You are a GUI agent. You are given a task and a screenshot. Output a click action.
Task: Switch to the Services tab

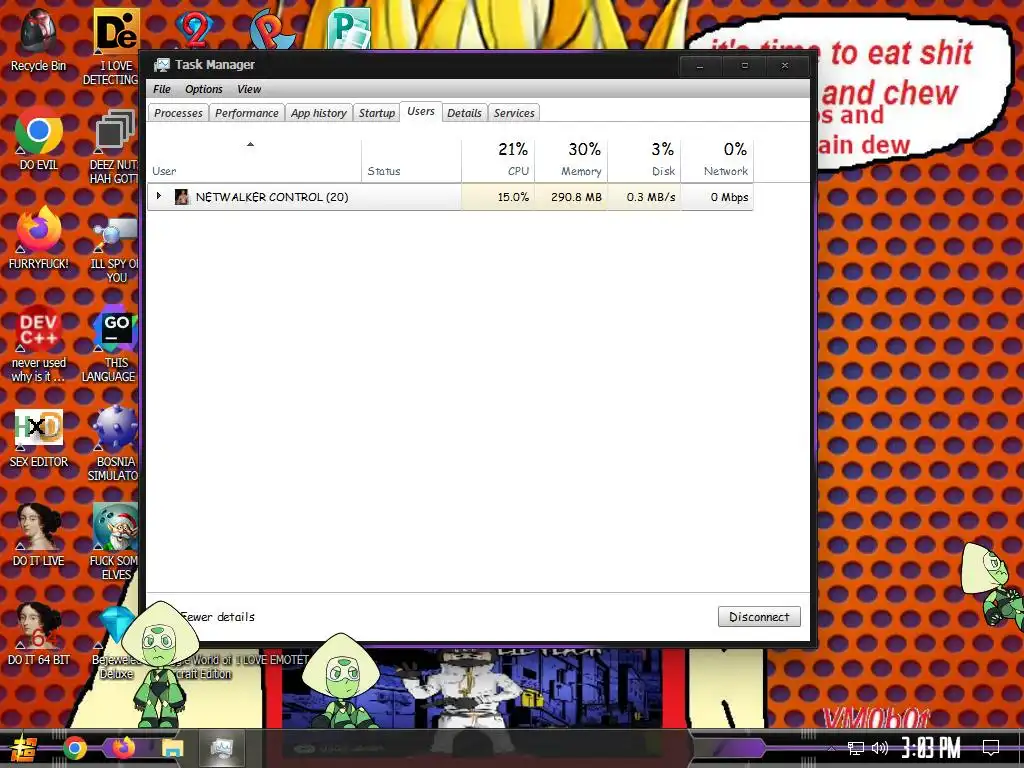point(514,113)
